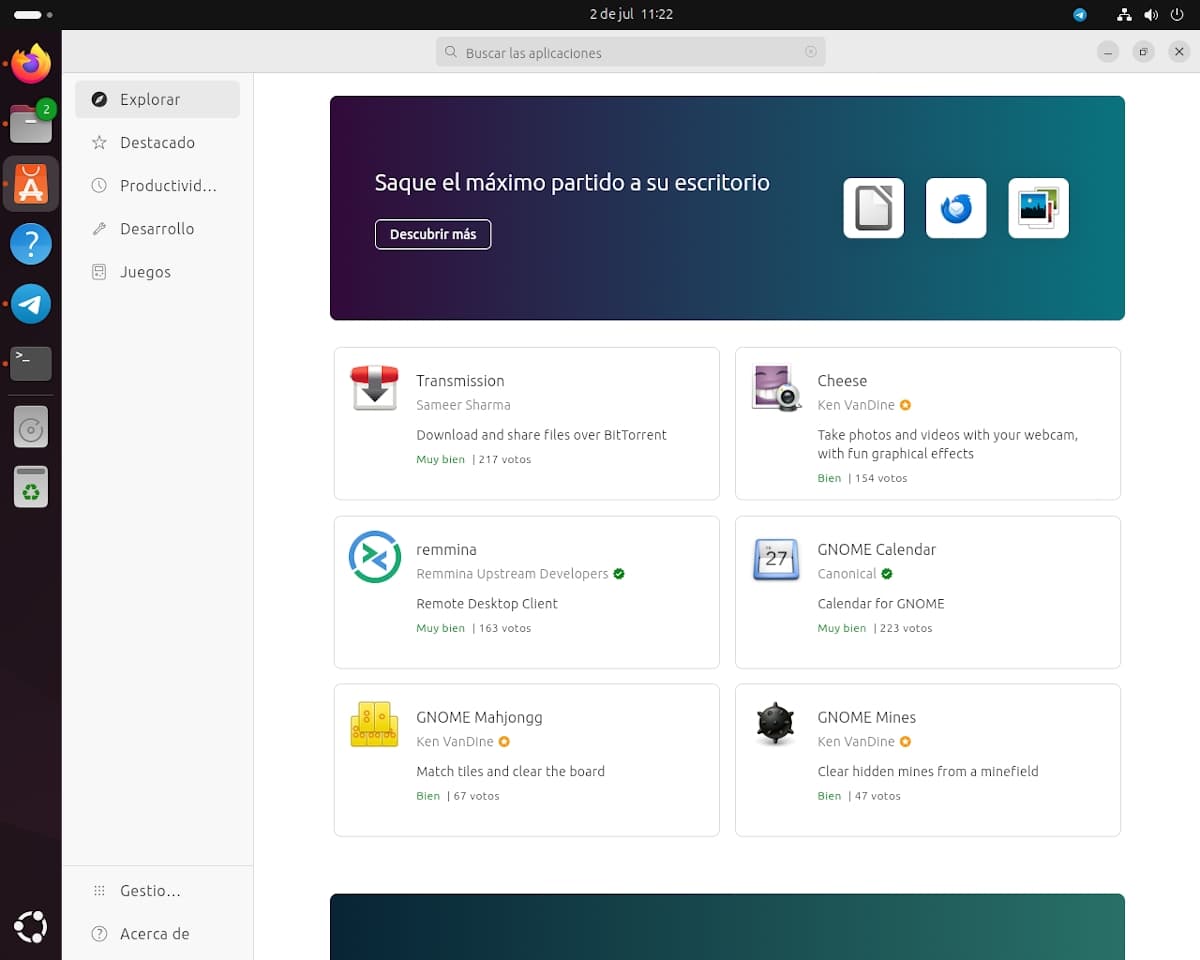Viewport: 1200px width, 960px height.
Task: Open the GNOME Mines title
Action: (x=866, y=717)
